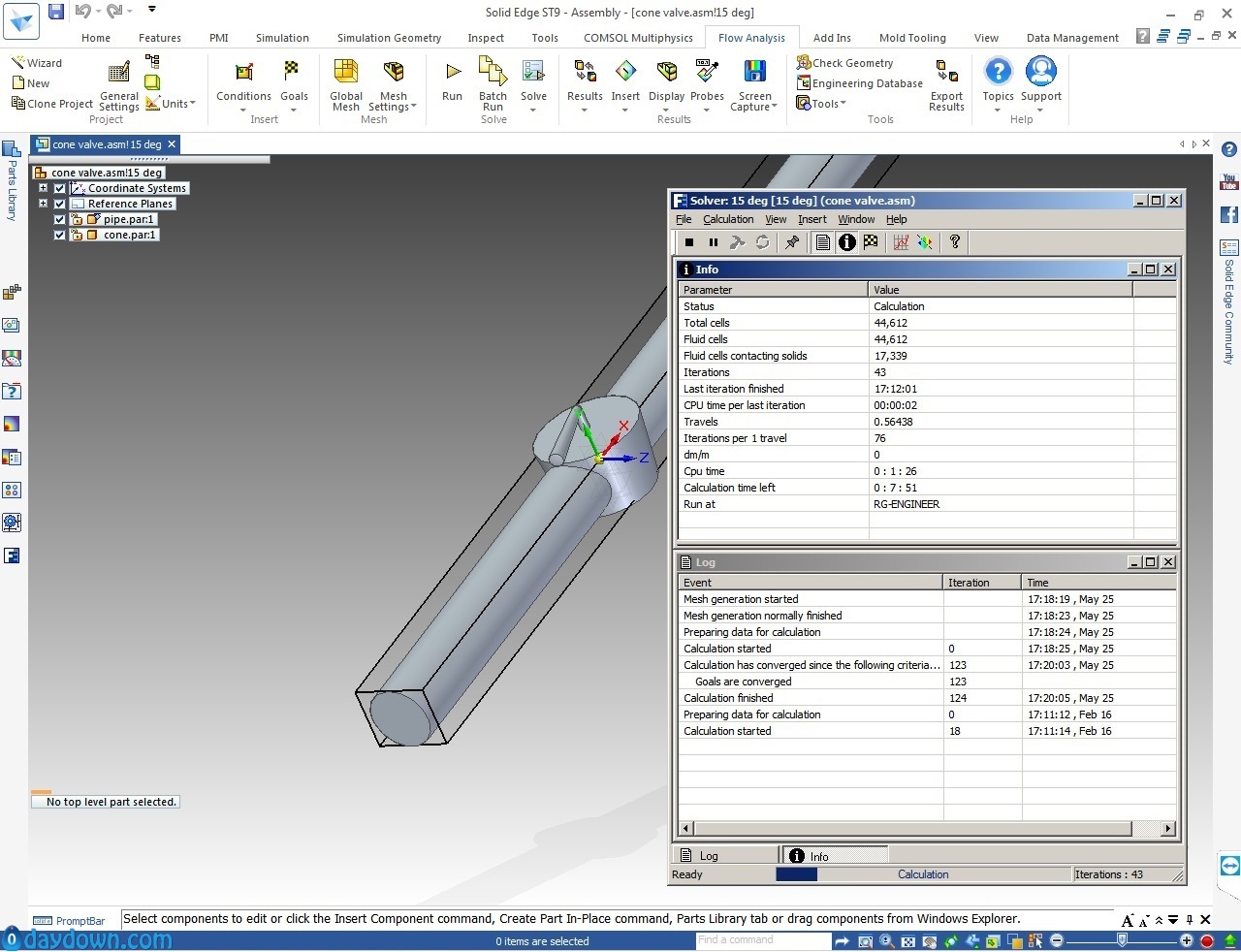
Task: Toggle Coordinate Systems checkbox
Action: (59, 188)
